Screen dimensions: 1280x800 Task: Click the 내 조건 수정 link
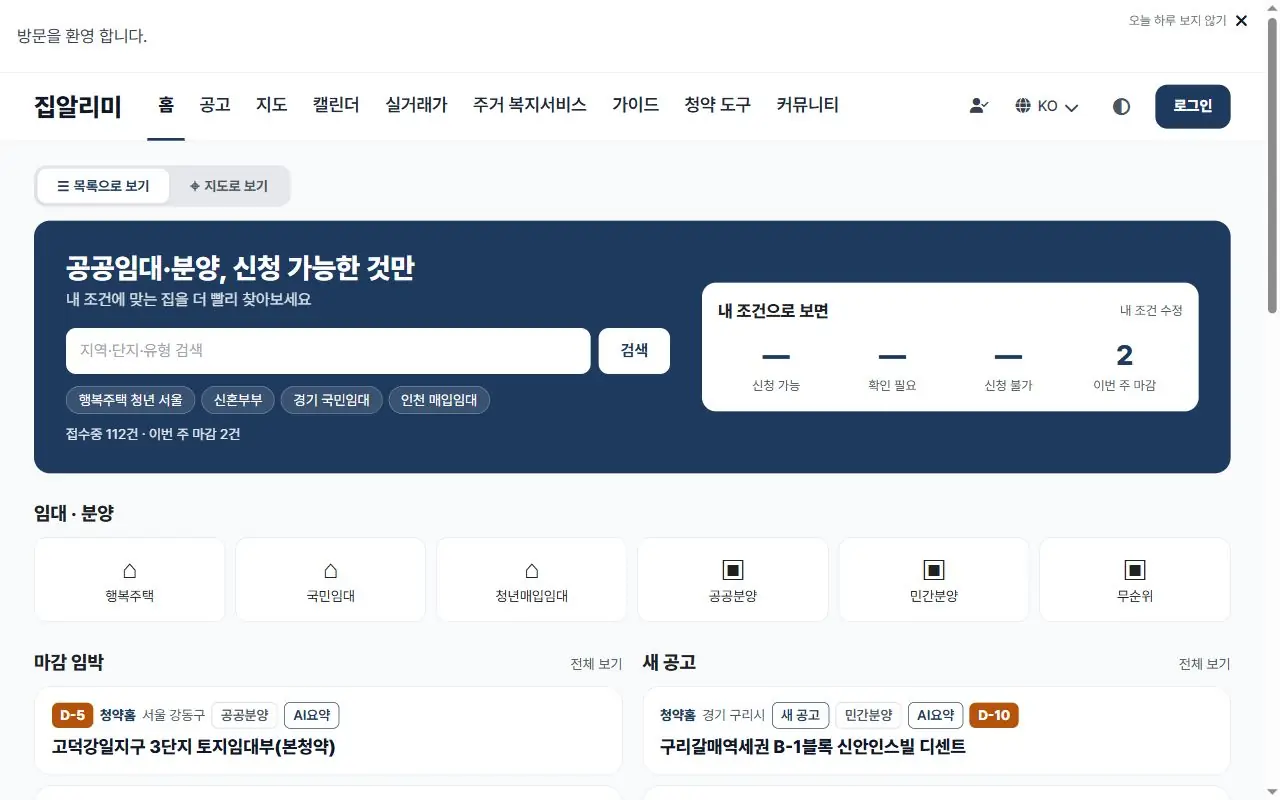click(1151, 311)
